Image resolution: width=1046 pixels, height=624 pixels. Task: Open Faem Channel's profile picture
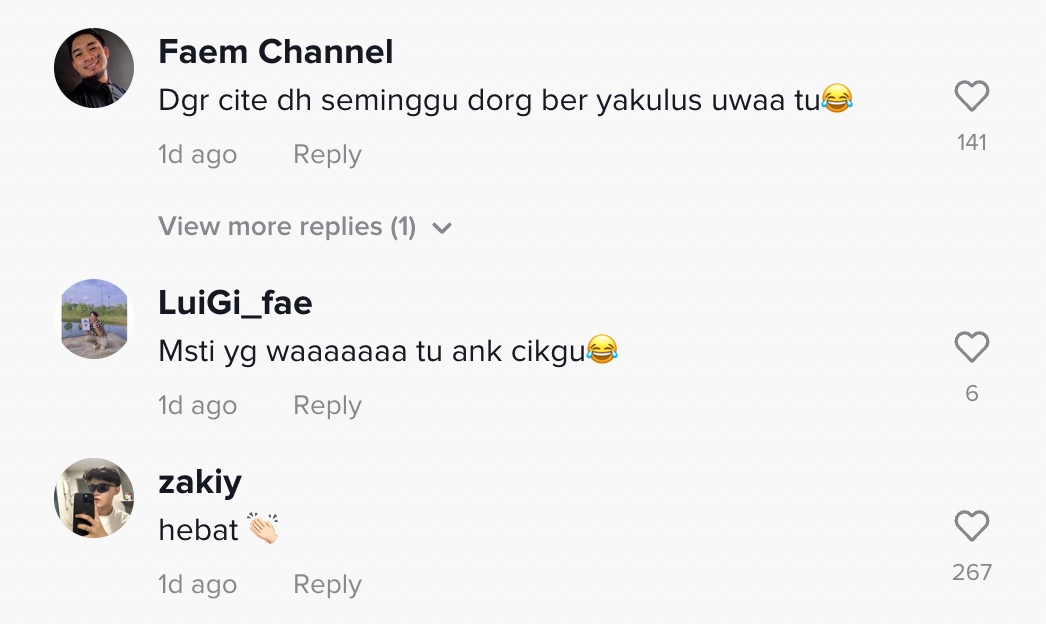pyautogui.click(x=94, y=68)
